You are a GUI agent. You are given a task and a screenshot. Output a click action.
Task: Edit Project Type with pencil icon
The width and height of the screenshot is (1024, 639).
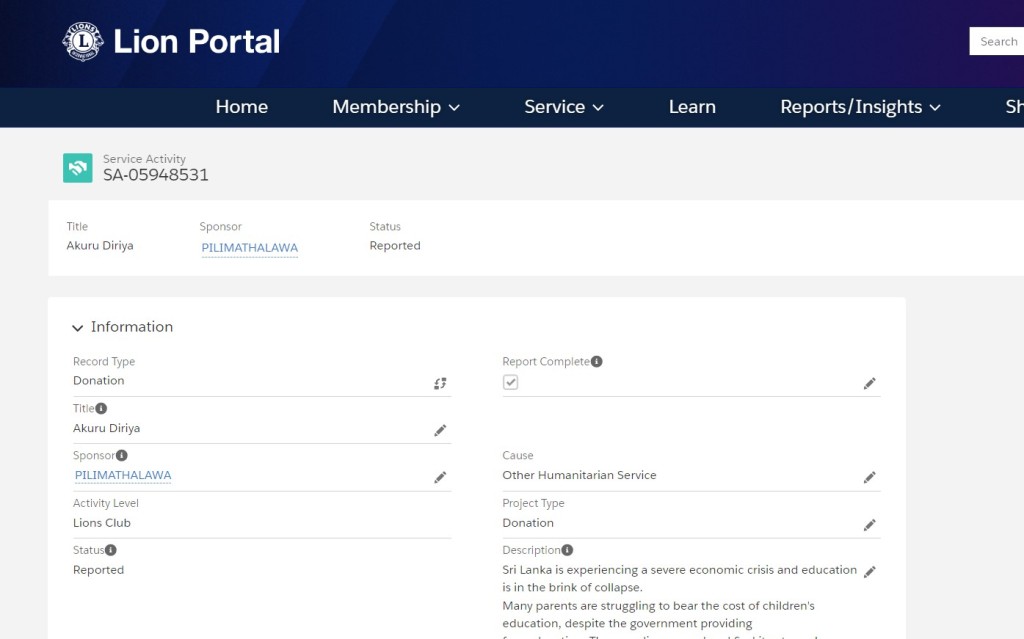tap(869, 525)
